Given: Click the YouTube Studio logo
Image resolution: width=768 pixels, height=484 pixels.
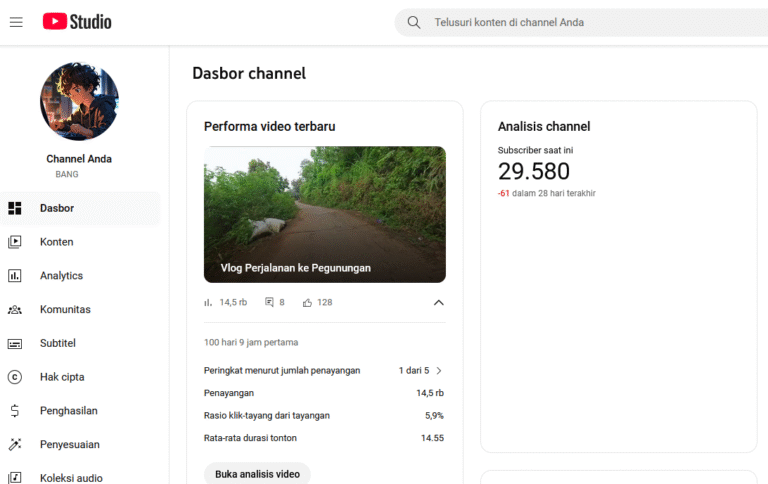Looking at the screenshot, I should (x=77, y=21).
